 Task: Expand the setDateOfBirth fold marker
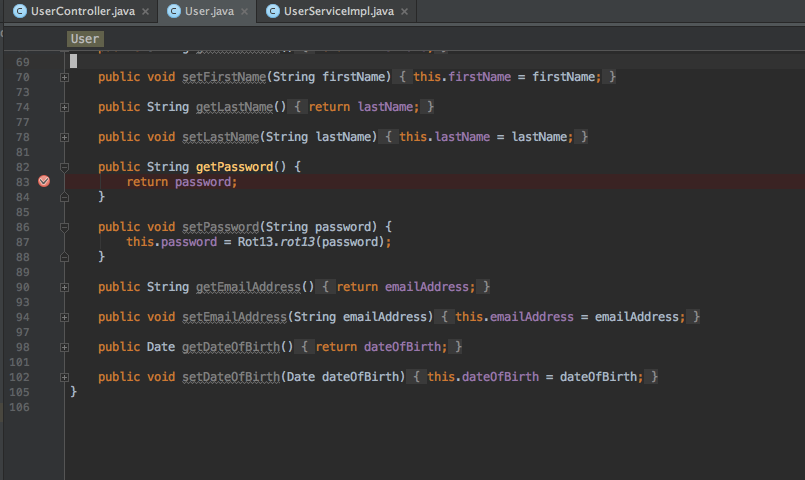(64, 377)
